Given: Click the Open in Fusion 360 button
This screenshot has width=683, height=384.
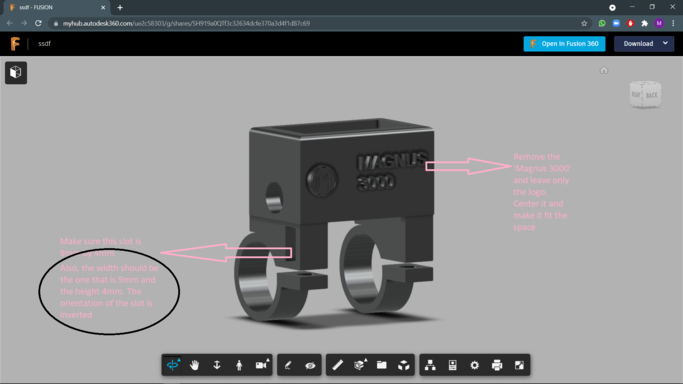Looking at the screenshot, I should click(x=564, y=44).
